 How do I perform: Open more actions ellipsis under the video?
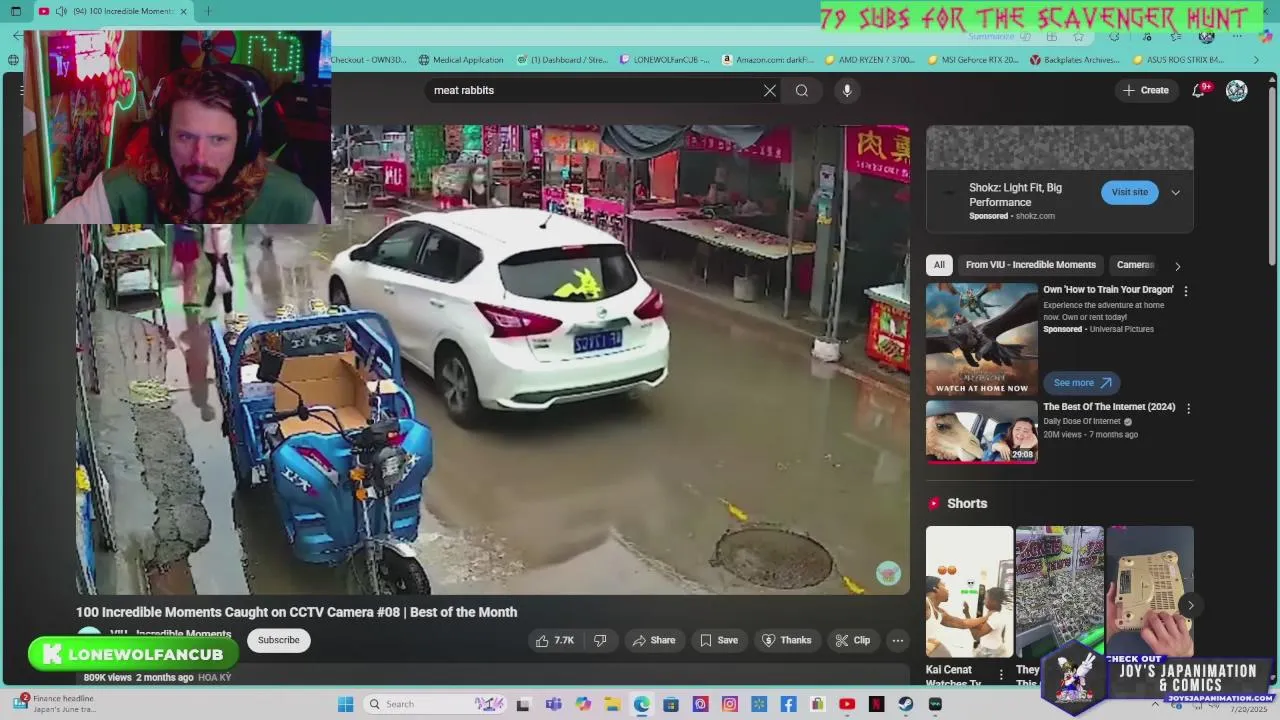[x=898, y=640]
